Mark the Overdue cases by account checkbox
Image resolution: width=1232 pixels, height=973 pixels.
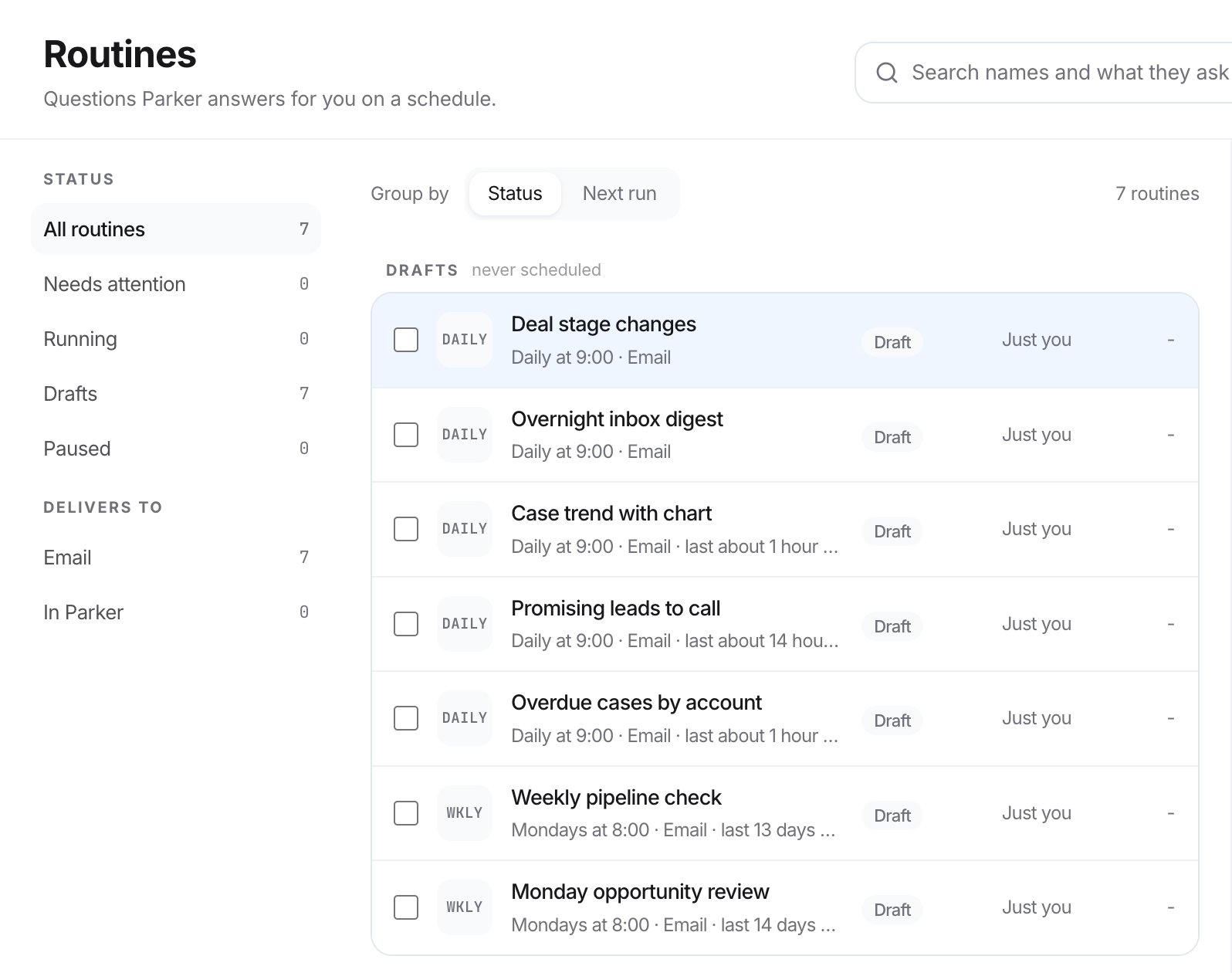tap(406, 718)
